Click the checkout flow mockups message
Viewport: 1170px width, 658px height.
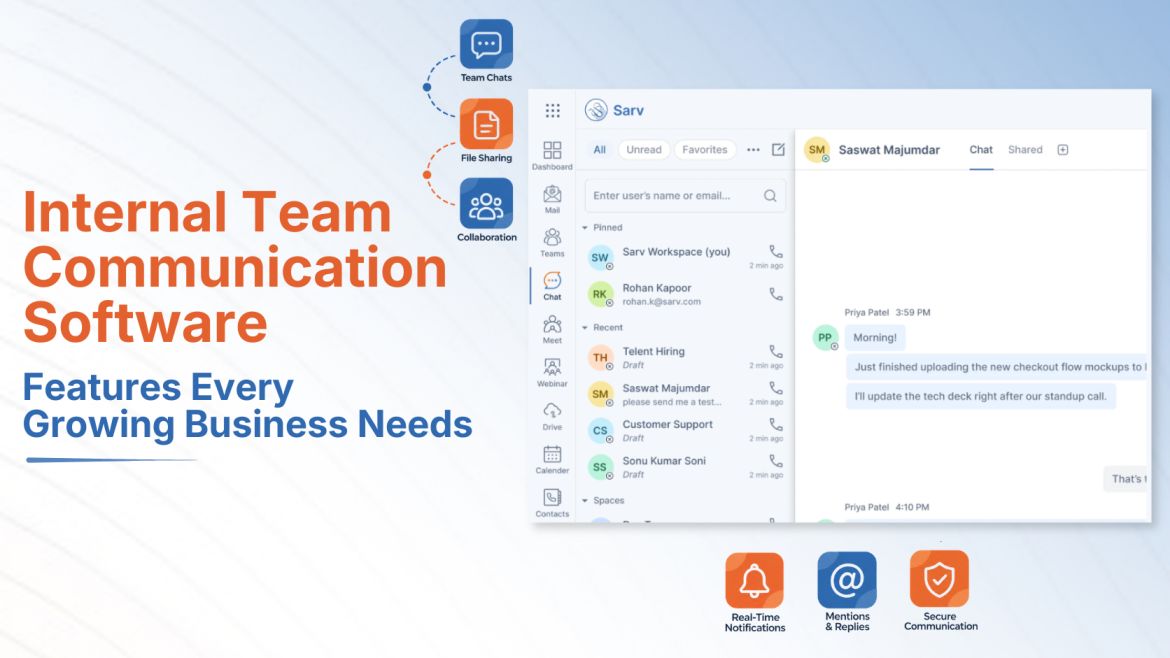(x=997, y=367)
